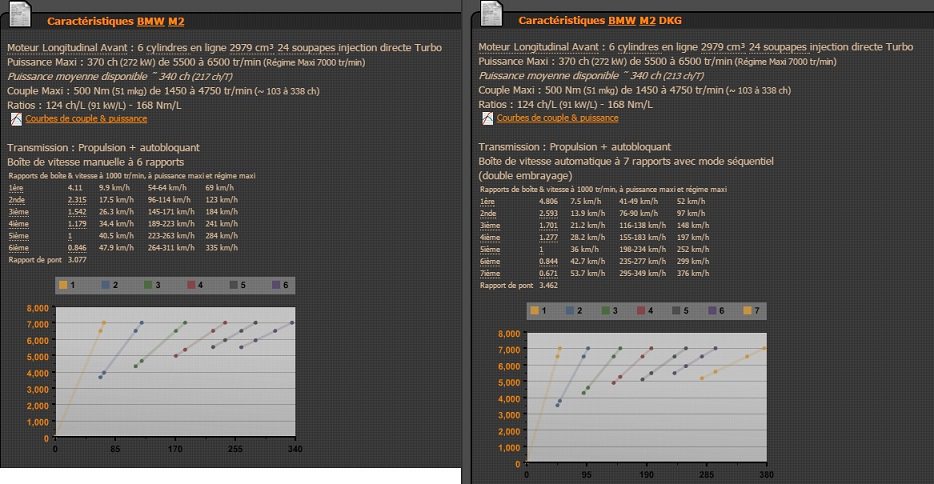Click the 2nde label in the DKG gearbox table
Viewport: 934px width, 484px height.
click(488, 214)
